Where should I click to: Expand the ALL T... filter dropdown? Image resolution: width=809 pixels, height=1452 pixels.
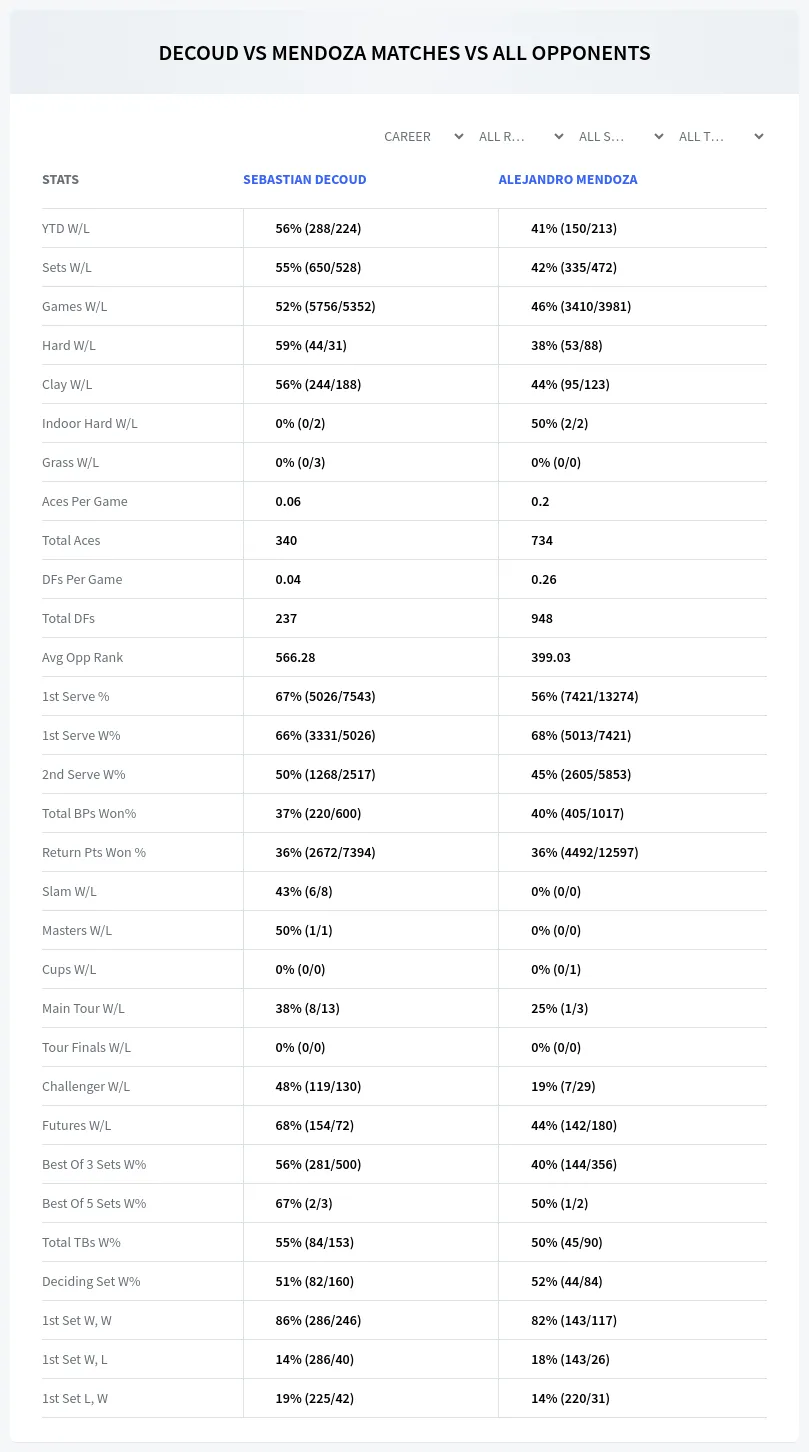(721, 136)
